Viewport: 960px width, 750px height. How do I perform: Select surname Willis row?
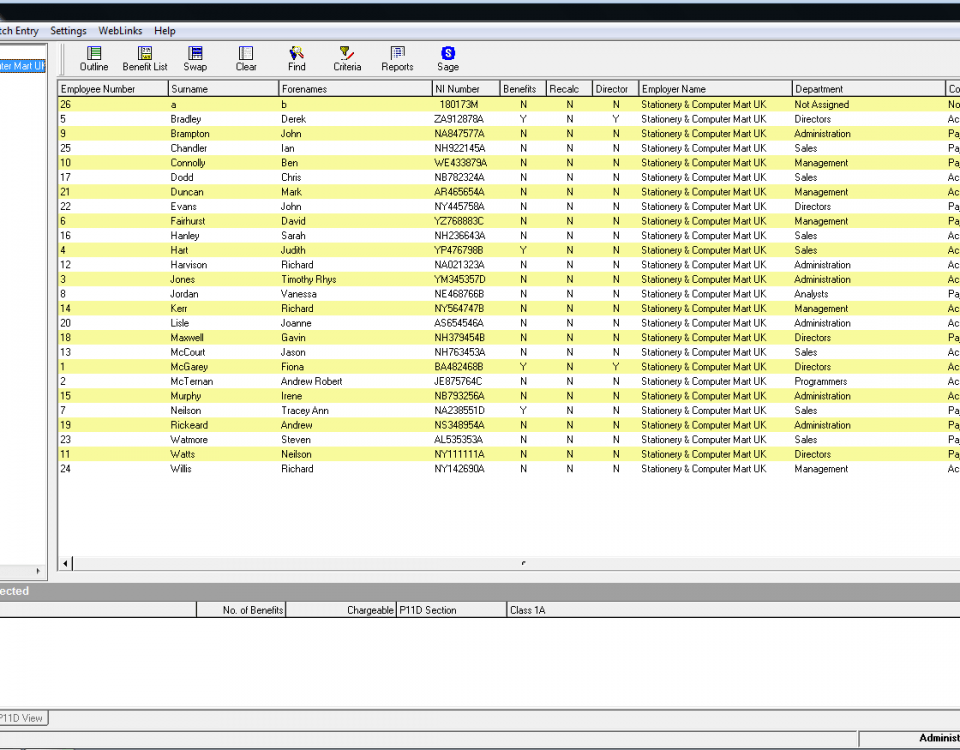pos(181,469)
